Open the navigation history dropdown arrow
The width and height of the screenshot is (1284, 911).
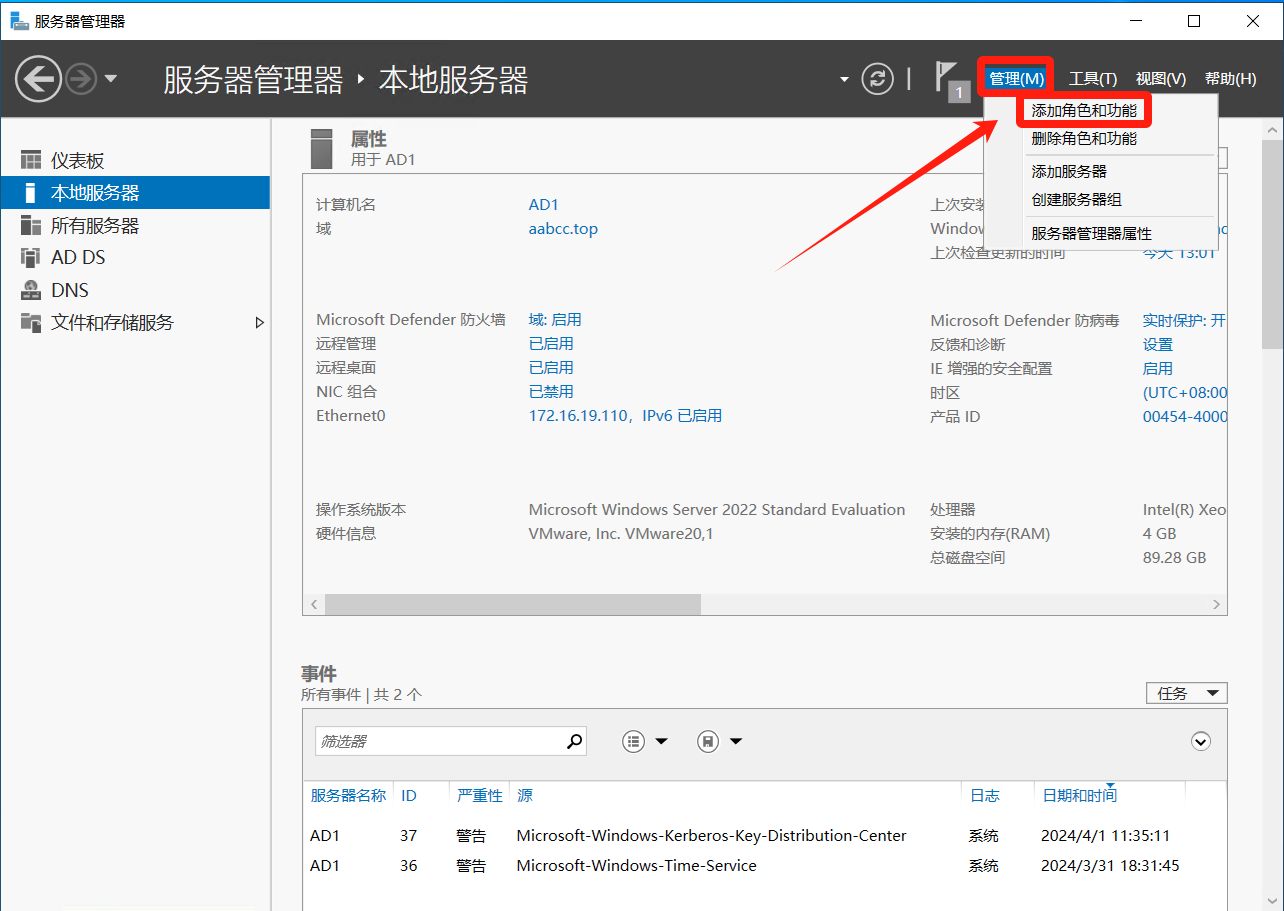(x=111, y=79)
